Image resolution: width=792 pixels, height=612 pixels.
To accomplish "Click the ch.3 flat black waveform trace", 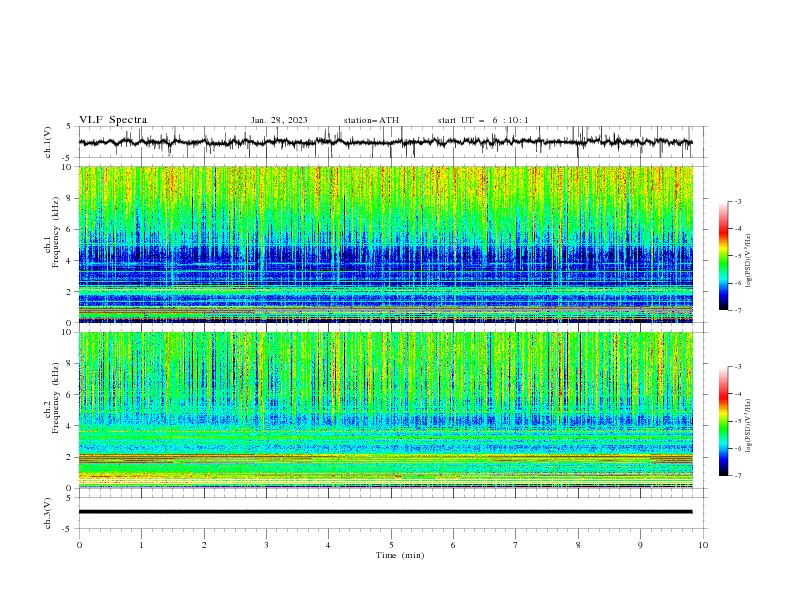I will pyautogui.click(x=385, y=512).
